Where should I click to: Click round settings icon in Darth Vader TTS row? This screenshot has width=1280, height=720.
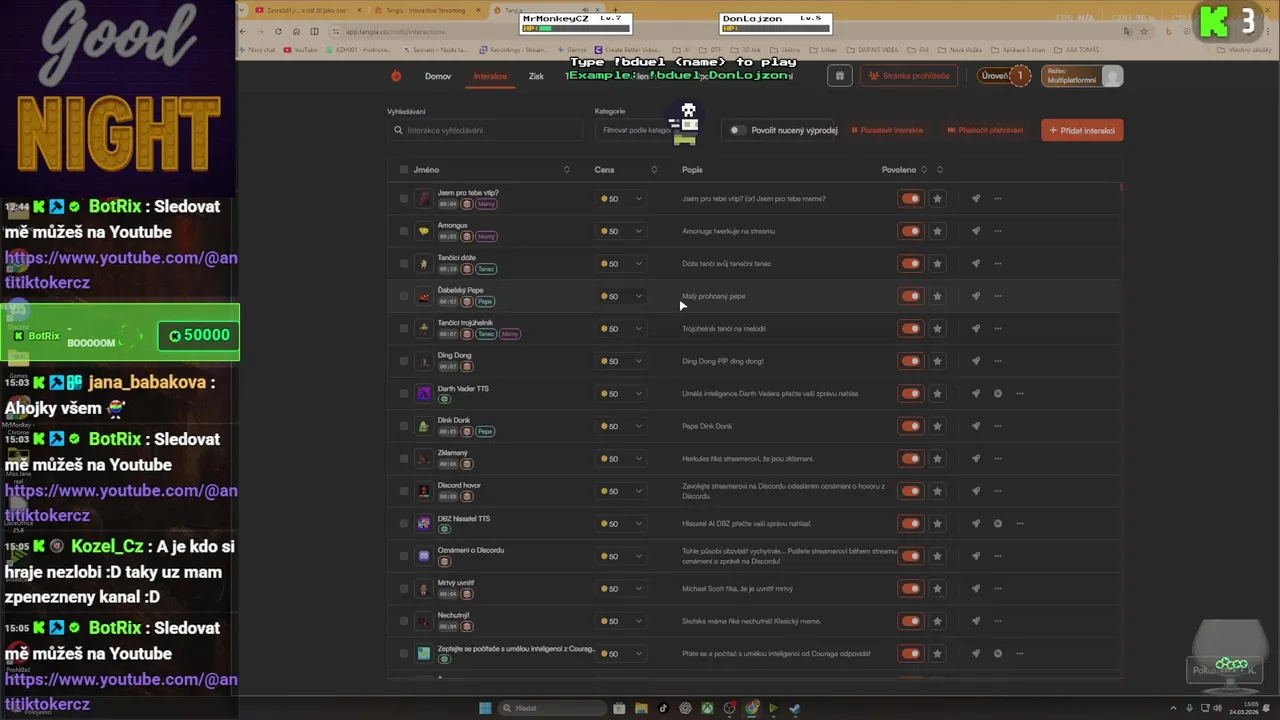click(x=998, y=394)
